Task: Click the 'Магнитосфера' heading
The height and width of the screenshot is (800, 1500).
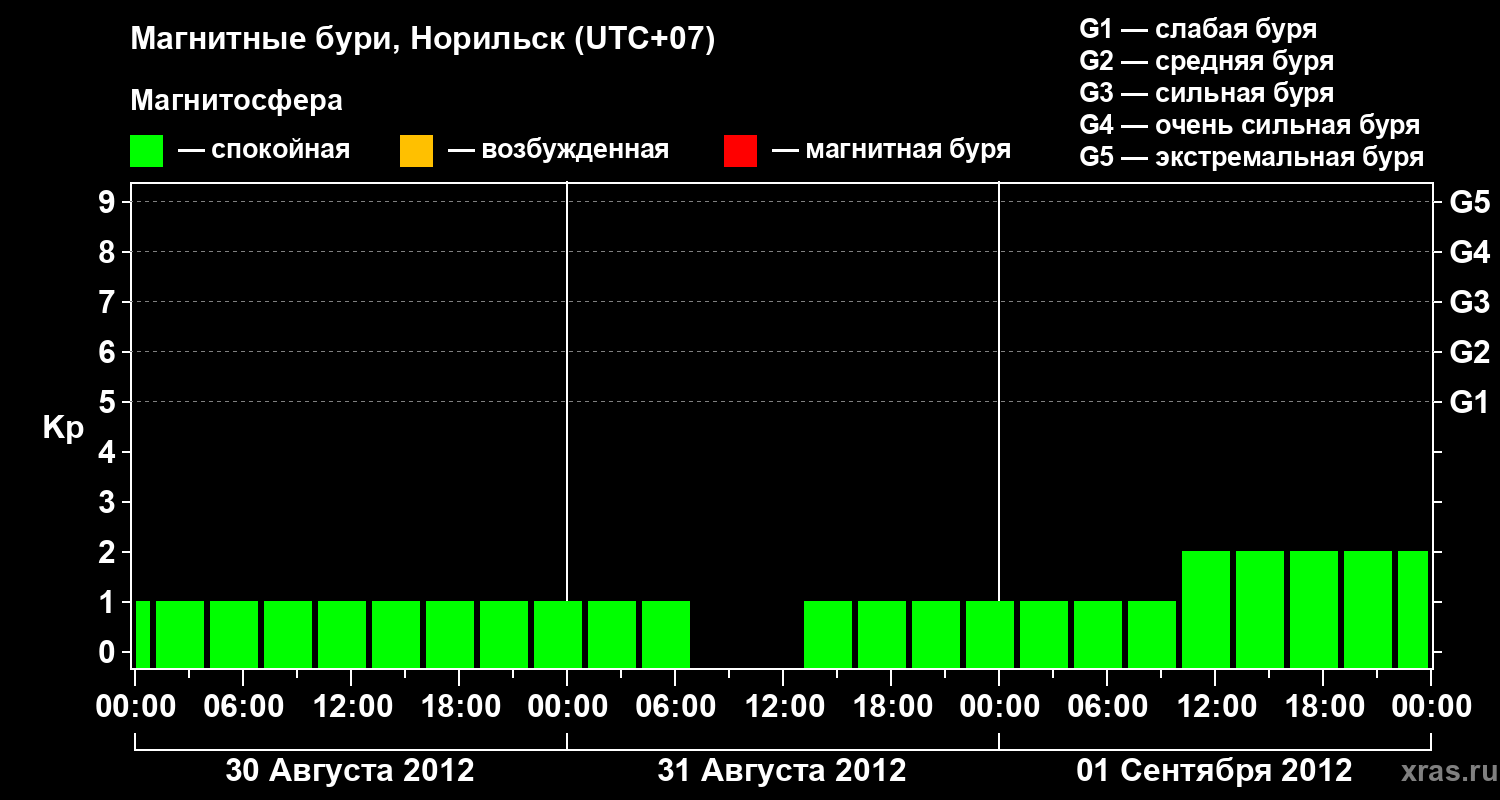Action: pos(236,101)
